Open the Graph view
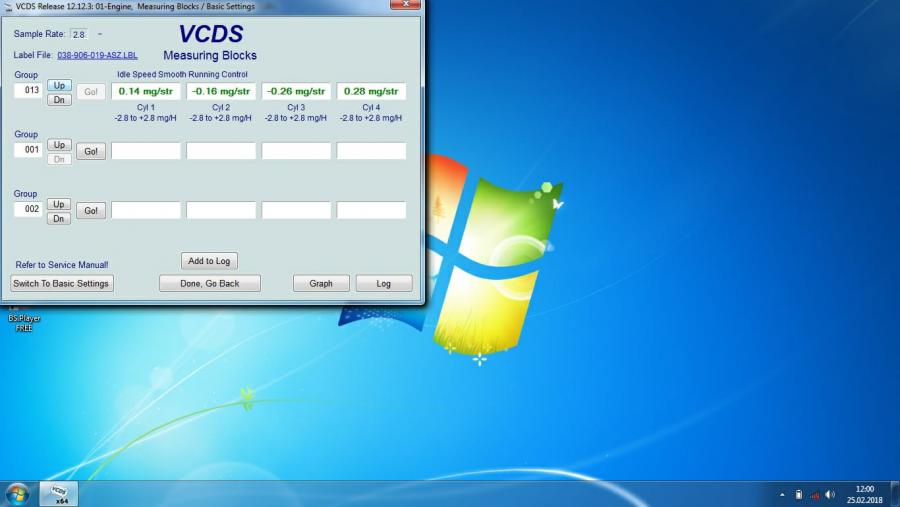This screenshot has width=900, height=507. click(321, 283)
